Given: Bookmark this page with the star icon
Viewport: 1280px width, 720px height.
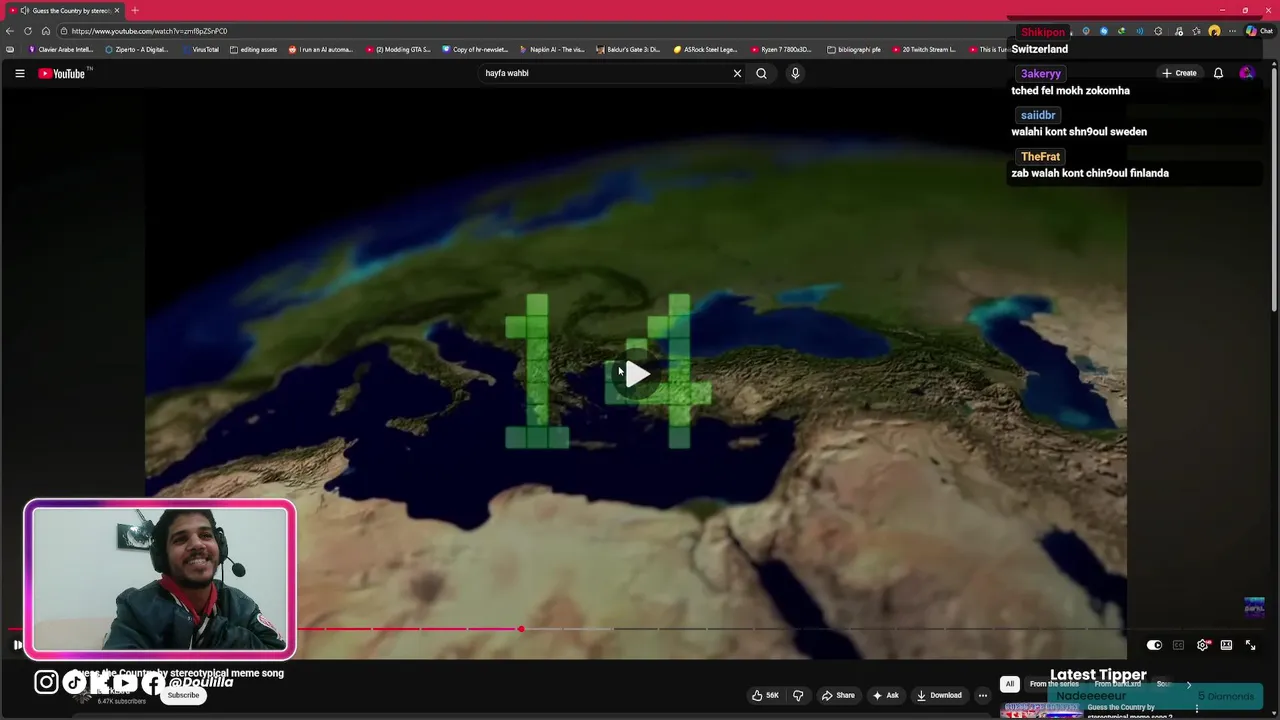Looking at the screenshot, I should [1196, 31].
